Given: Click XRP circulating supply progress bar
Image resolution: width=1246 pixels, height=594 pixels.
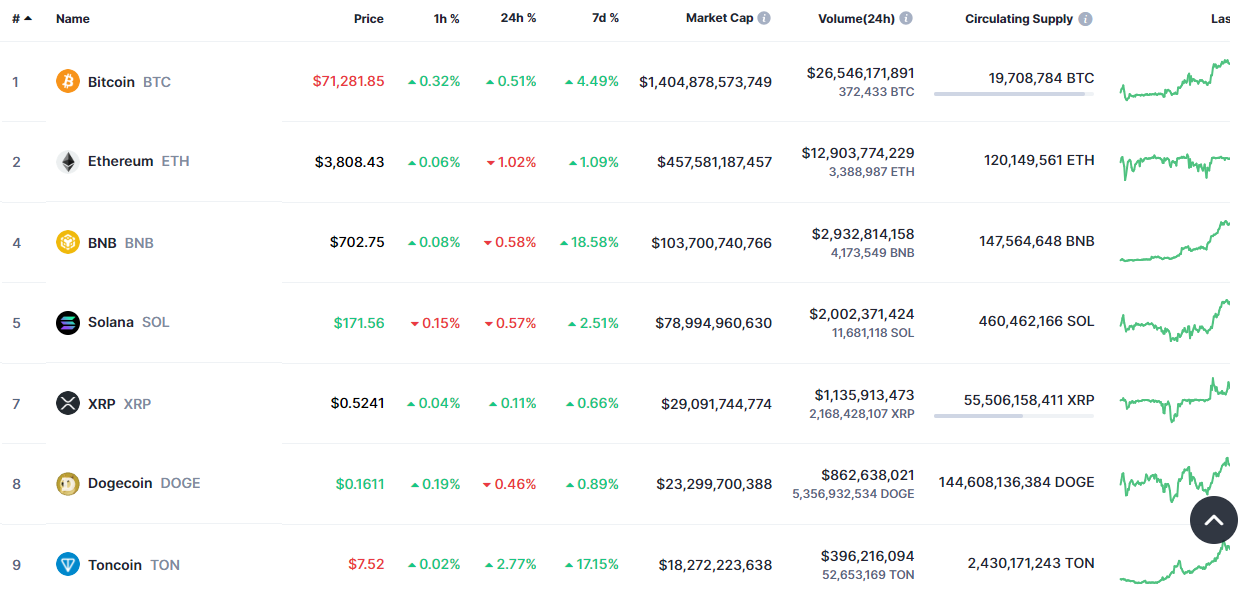Looking at the screenshot, I should (1014, 416).
